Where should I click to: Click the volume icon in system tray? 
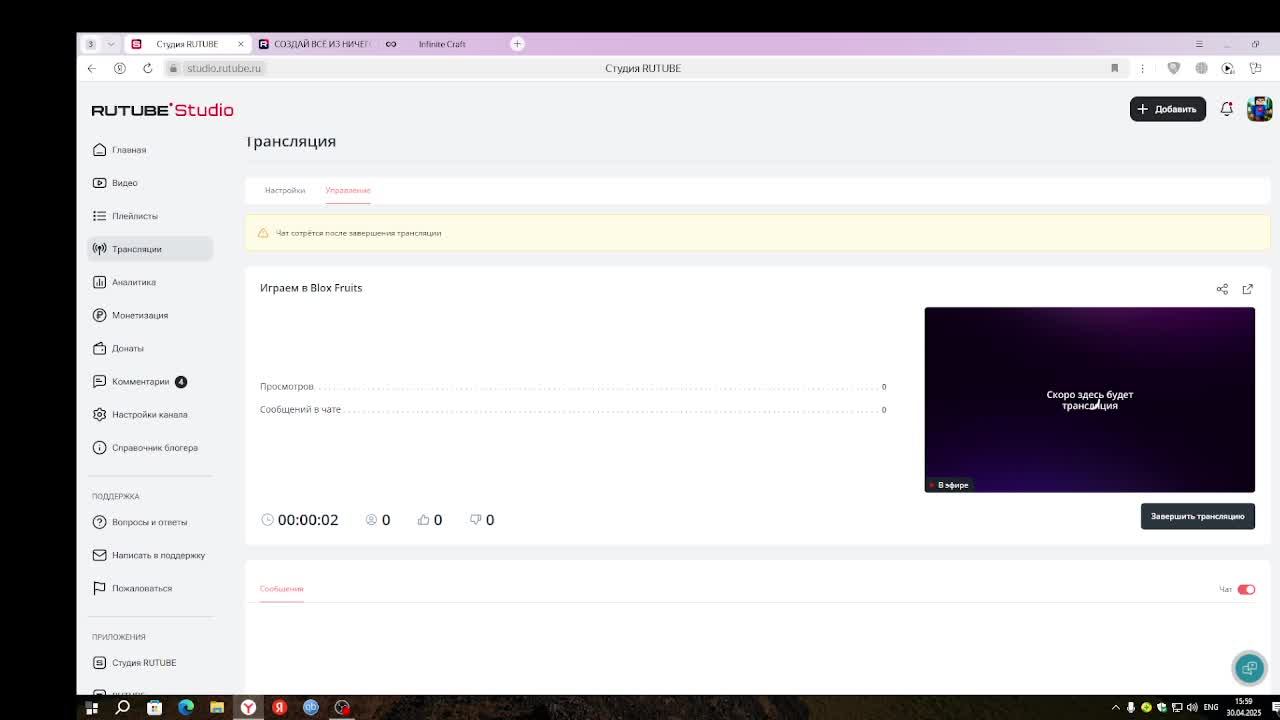point(1192,708)
